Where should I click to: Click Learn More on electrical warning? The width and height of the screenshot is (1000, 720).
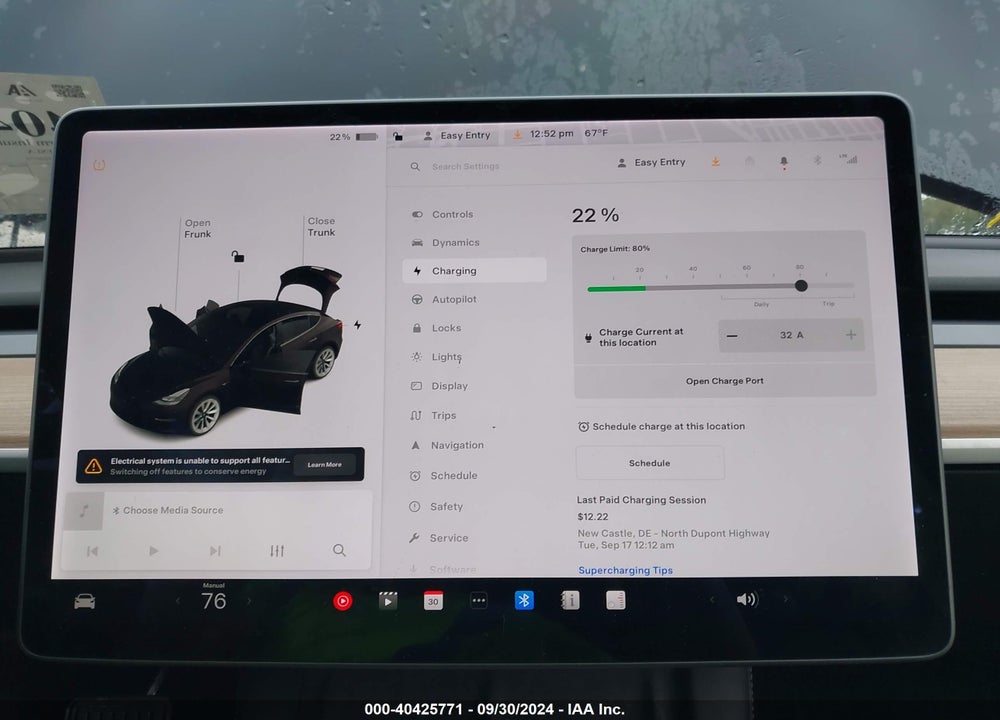pyautogui.click(x=325, y=464)
